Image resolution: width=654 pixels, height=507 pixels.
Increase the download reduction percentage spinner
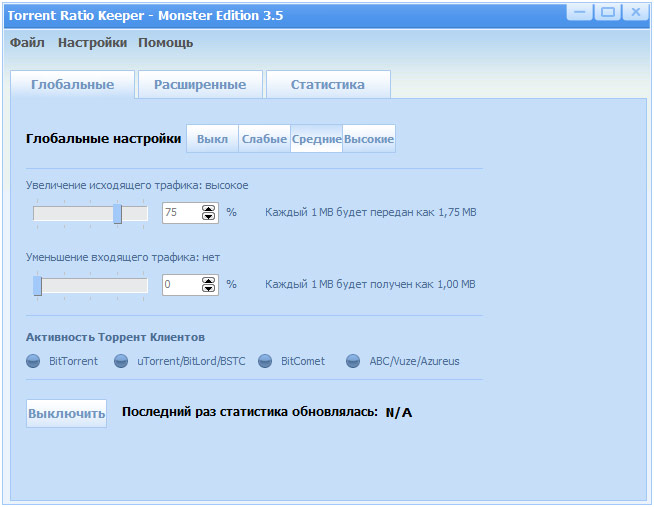[209, 280]
